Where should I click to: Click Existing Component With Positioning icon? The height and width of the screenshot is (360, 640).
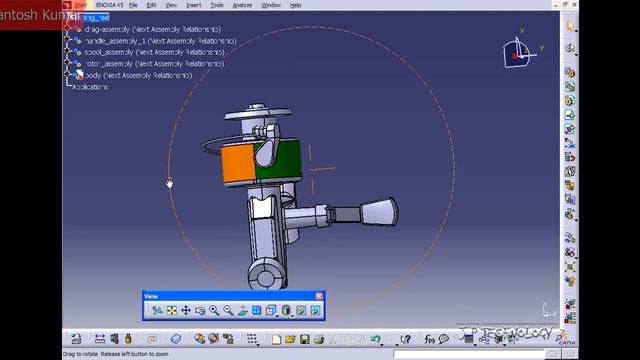pos(570,129)
